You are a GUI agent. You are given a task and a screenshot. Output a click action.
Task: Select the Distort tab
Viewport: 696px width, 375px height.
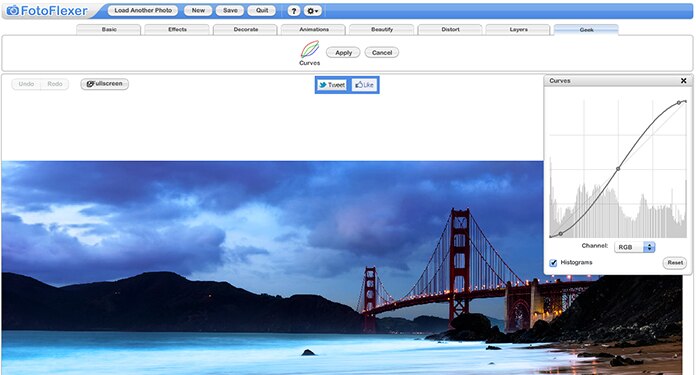450,30
